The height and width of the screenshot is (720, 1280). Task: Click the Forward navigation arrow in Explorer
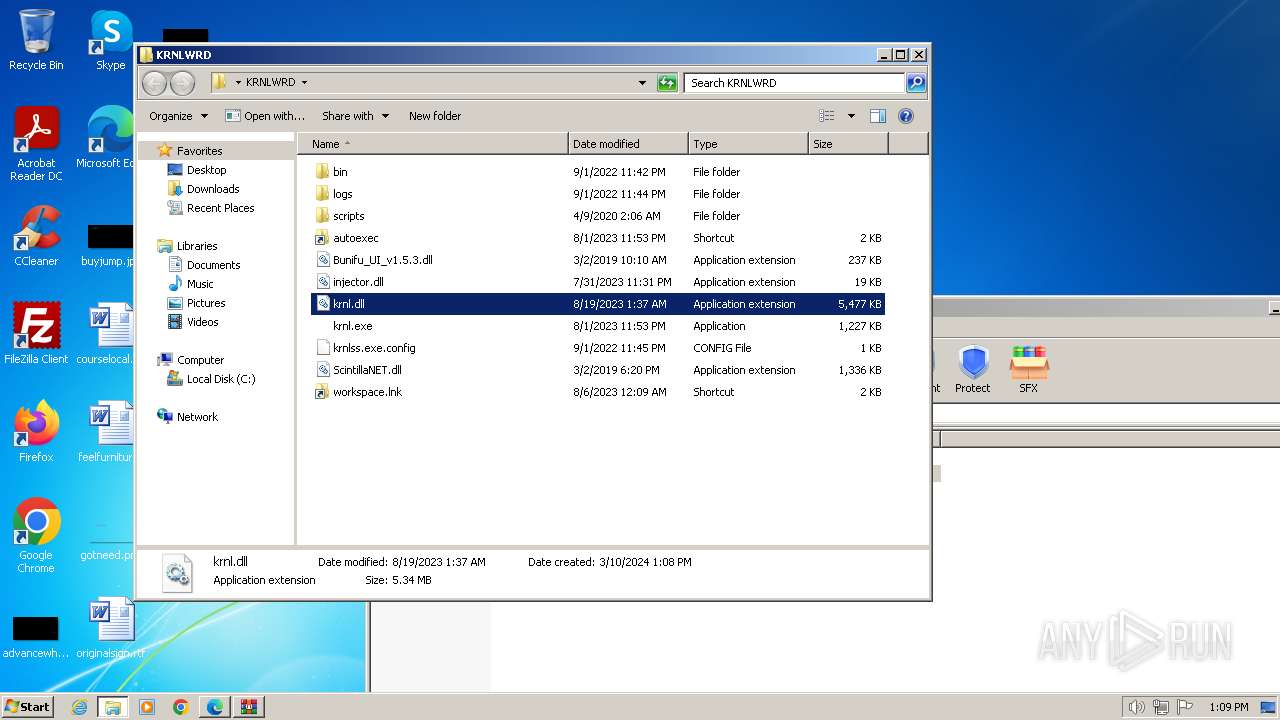pos(182,83)
